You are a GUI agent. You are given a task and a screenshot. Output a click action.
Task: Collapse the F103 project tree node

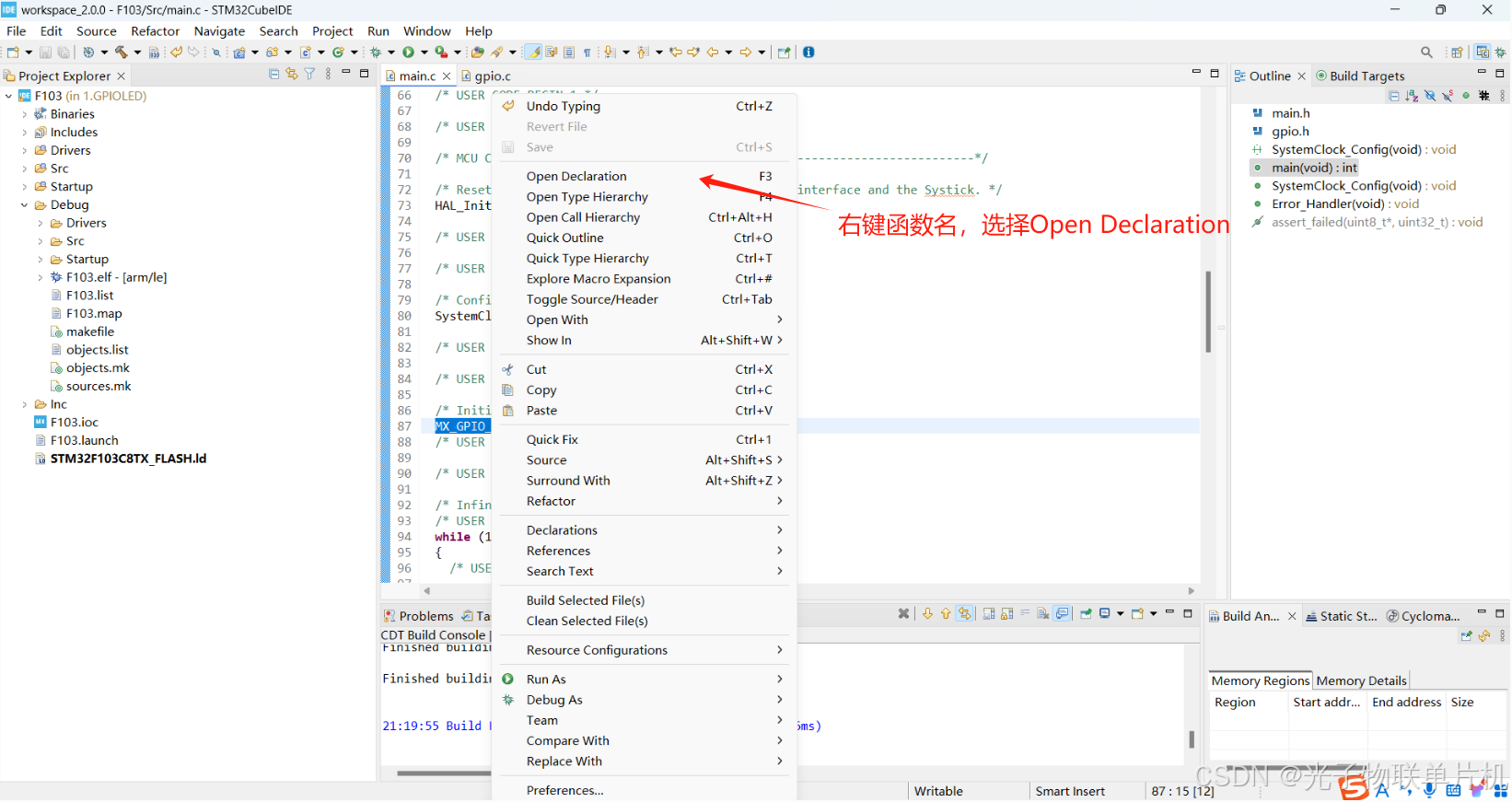[9, 96]
